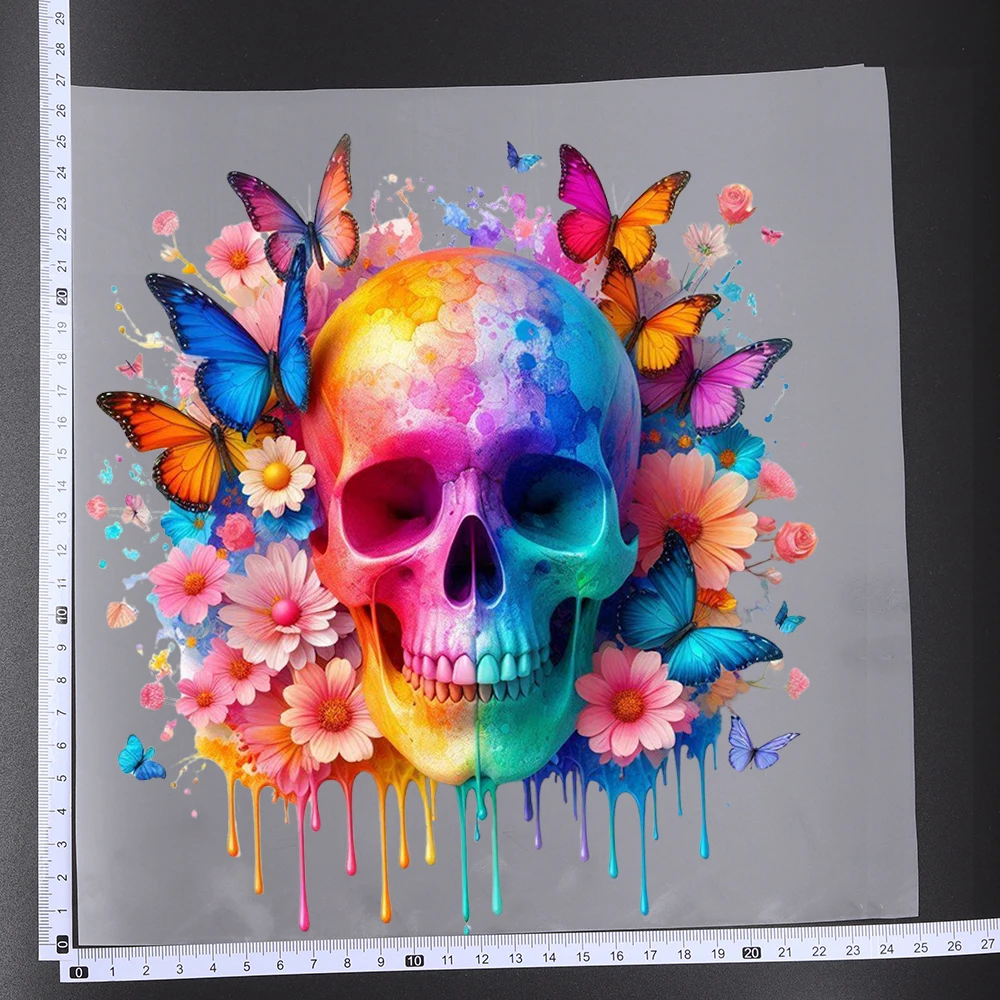
Task: Click the 0 mark on the bottom ruler
Action: point(78,973)
